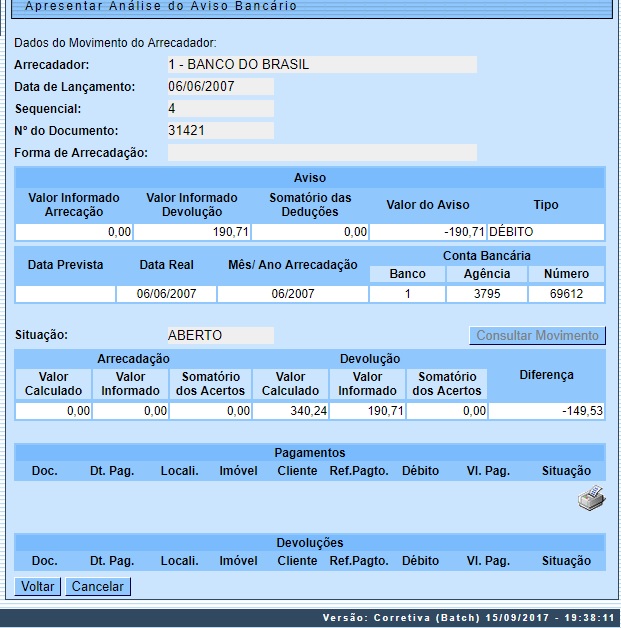Select the Nº do Documento field
Screen dimensions: 621x628
pyautogui.click(x=220, y=131)
